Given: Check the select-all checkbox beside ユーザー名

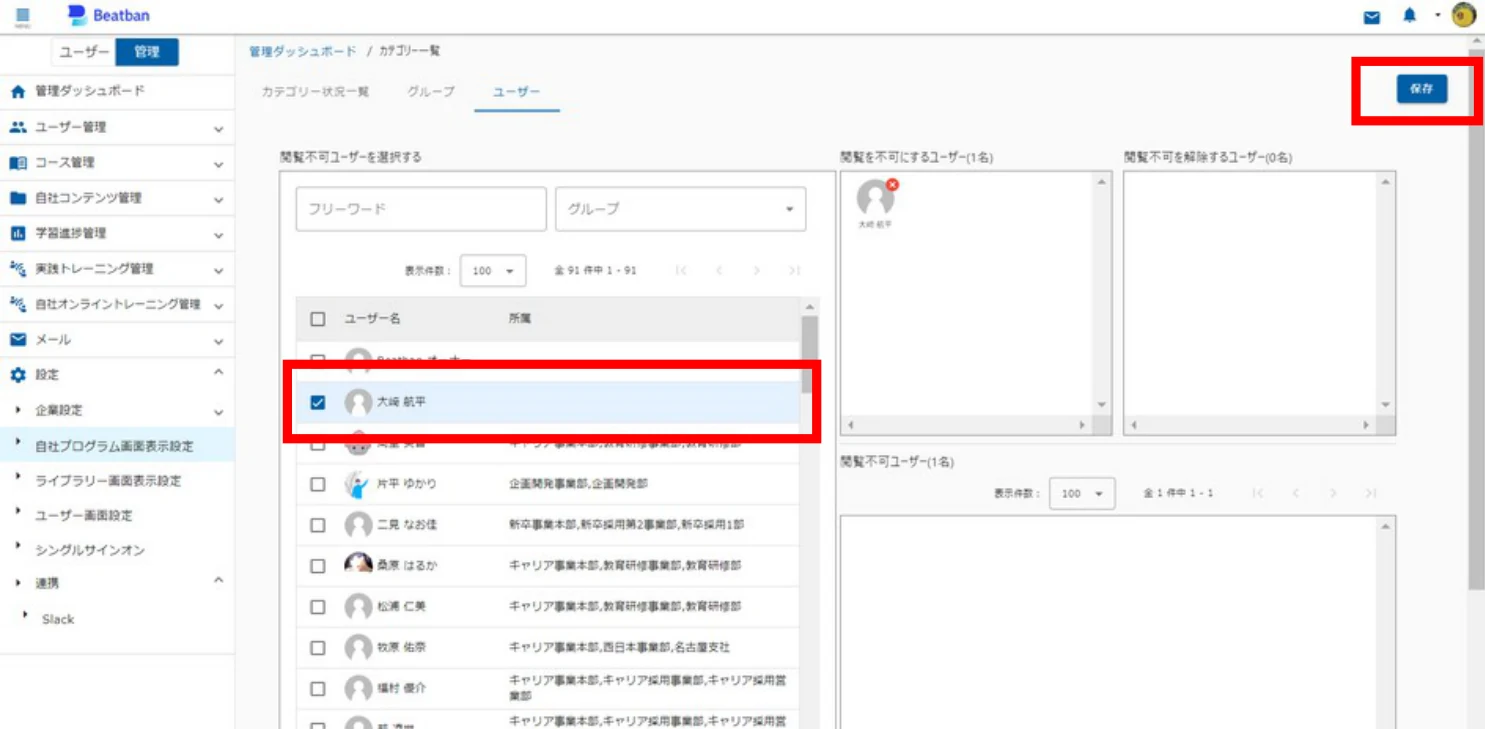Looking at the screenshot, I should point(318,319).
